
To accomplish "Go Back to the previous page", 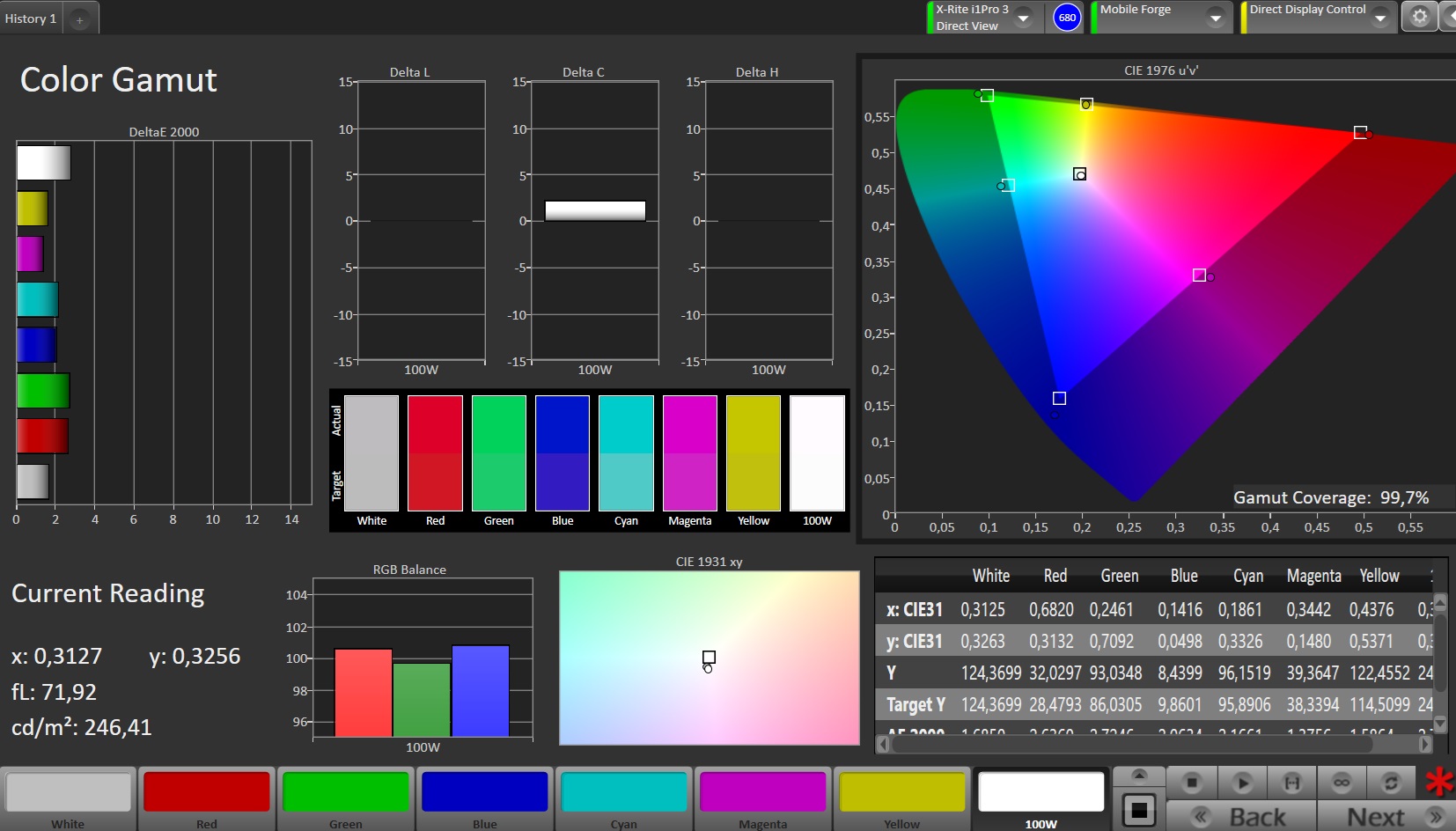I will point(1241,817).
